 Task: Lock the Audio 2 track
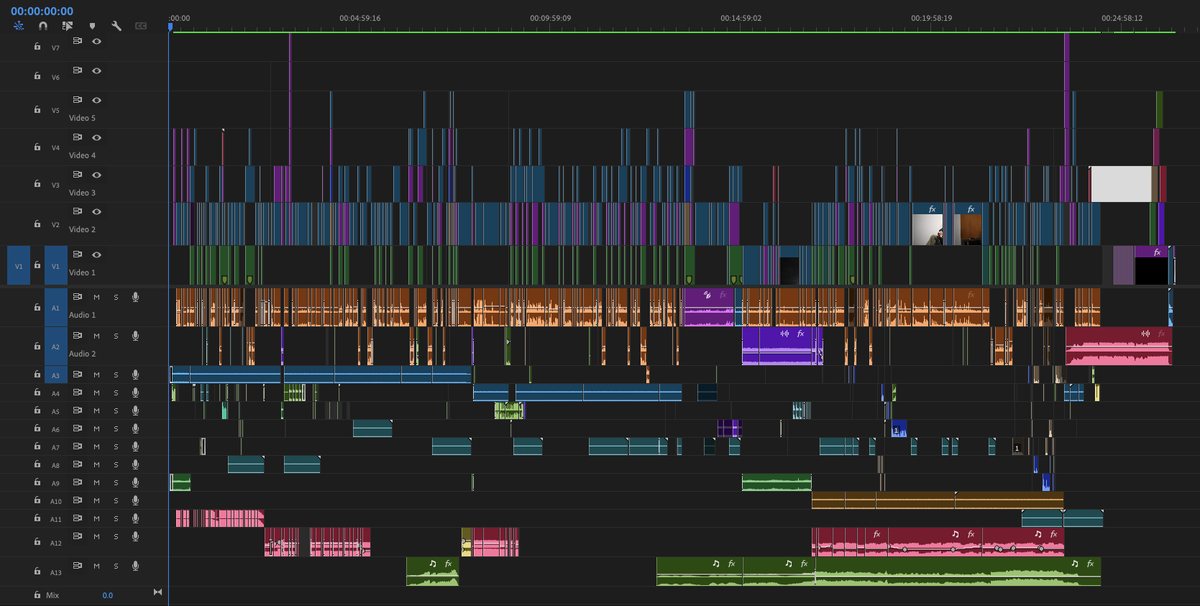pos(37,345)
